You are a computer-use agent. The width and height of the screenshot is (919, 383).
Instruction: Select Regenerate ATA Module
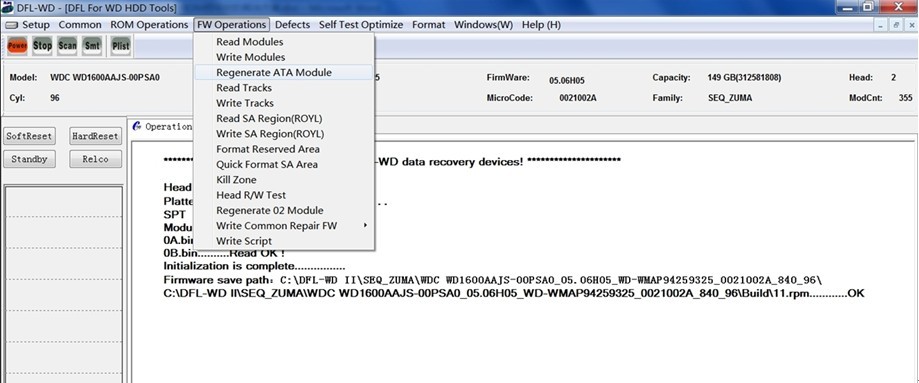[284, 72]
